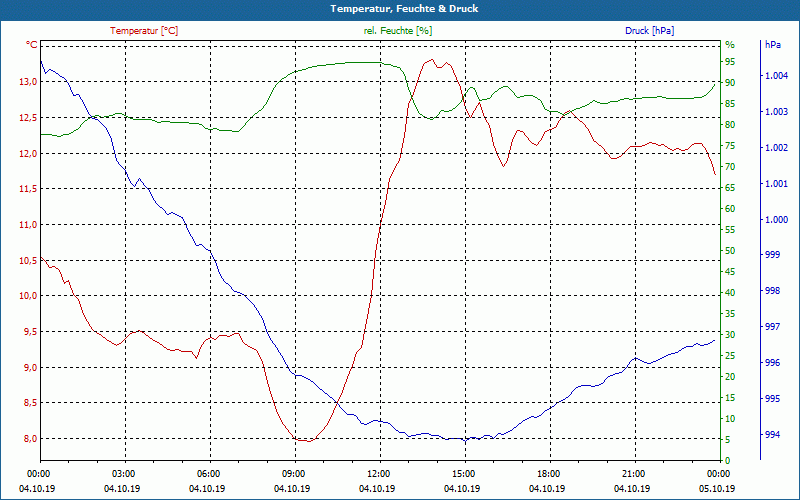Click the '°C' unit label on the temperature axis
Screen dimensions: 800x500
[32, 45]
